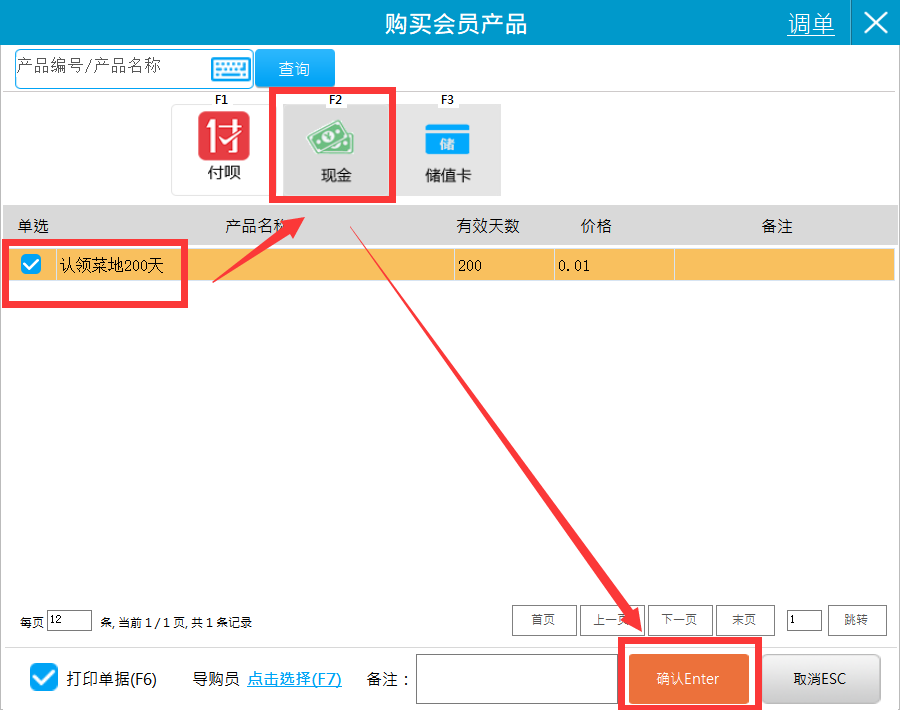The image size is (900, 710).
Task: Open the 调单 link in title bar
Action: tap(810, 24)
